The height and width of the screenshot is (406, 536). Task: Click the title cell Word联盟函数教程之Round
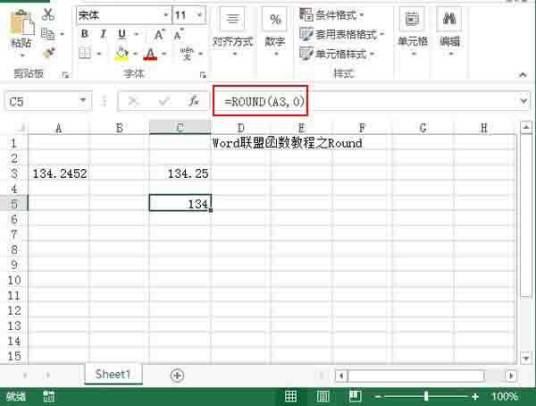pos(287,143)
